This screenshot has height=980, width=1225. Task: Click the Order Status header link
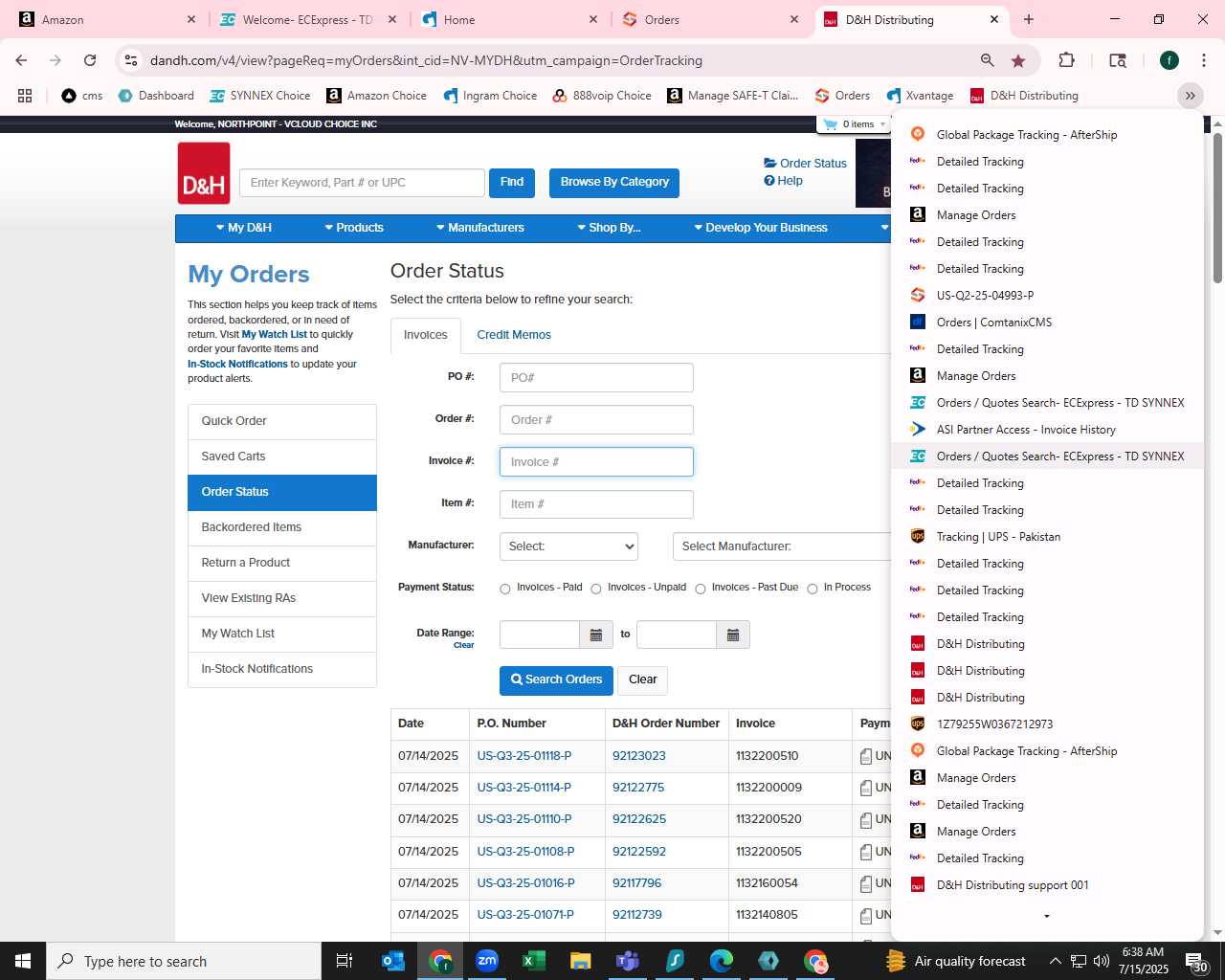click(805, 164)
